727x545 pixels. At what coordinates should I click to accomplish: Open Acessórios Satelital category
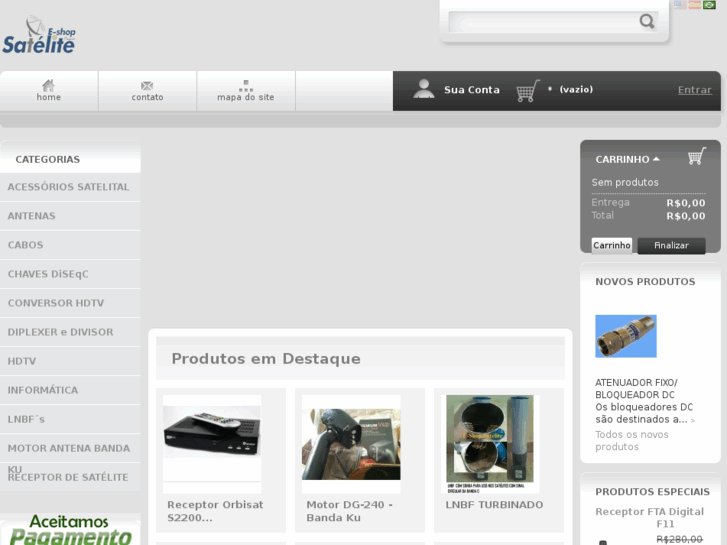coord(70,187)
